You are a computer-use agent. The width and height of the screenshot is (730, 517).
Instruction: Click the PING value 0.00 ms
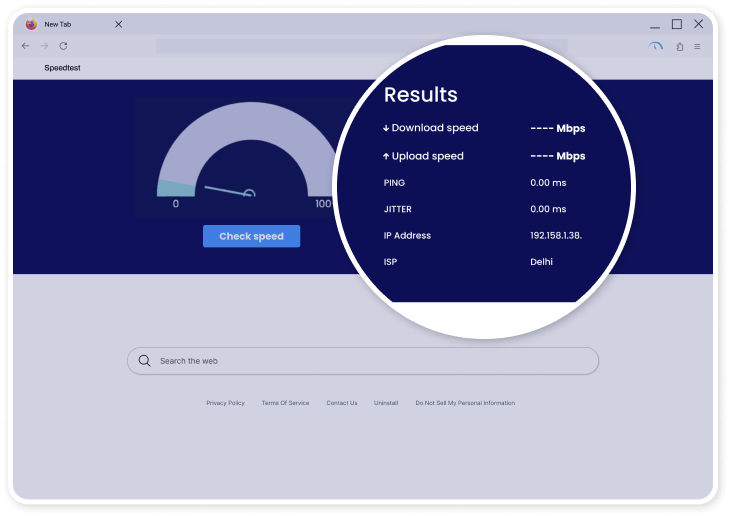click(x=548, y=183)
